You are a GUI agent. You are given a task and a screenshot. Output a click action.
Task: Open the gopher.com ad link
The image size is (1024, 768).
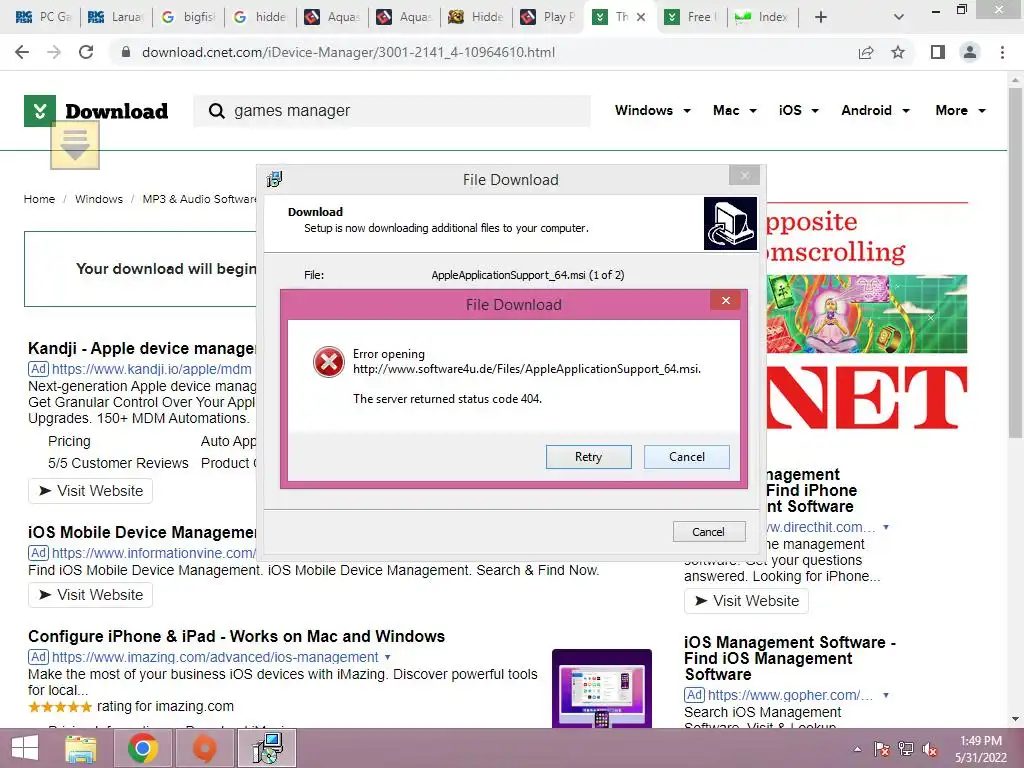coord(790,695)
